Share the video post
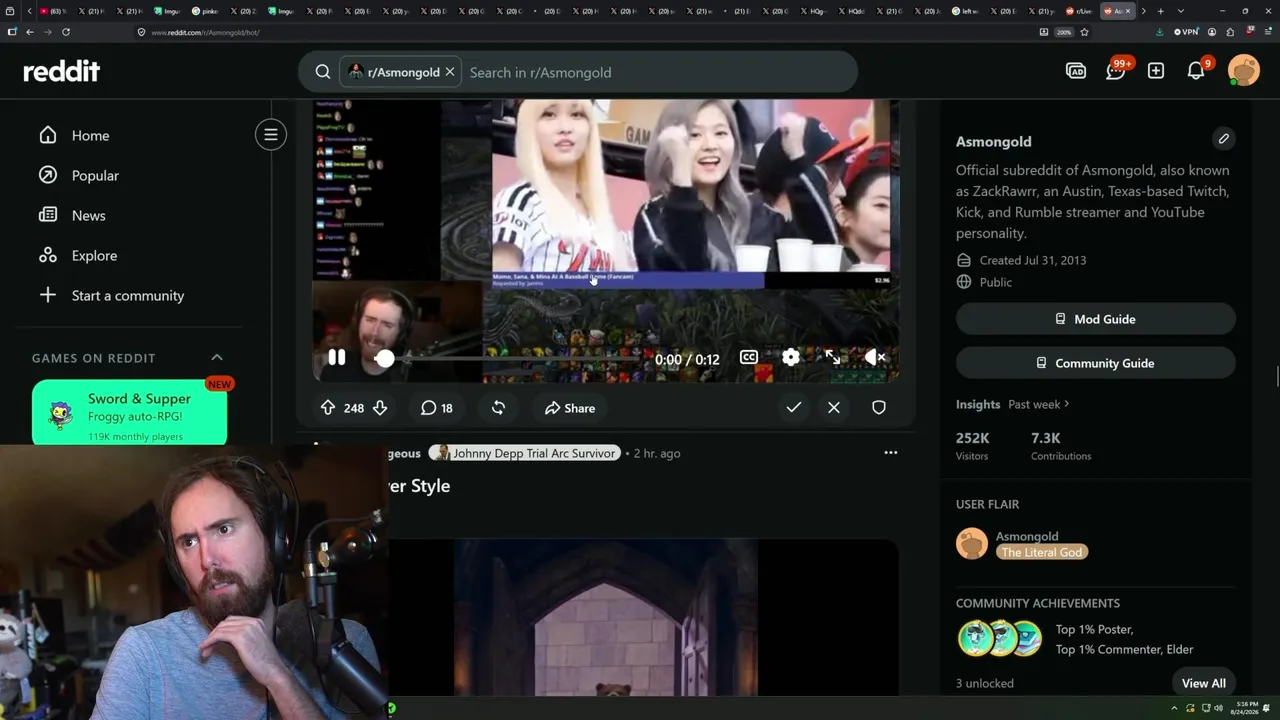Screen dimensions: 1280x720 570,408
